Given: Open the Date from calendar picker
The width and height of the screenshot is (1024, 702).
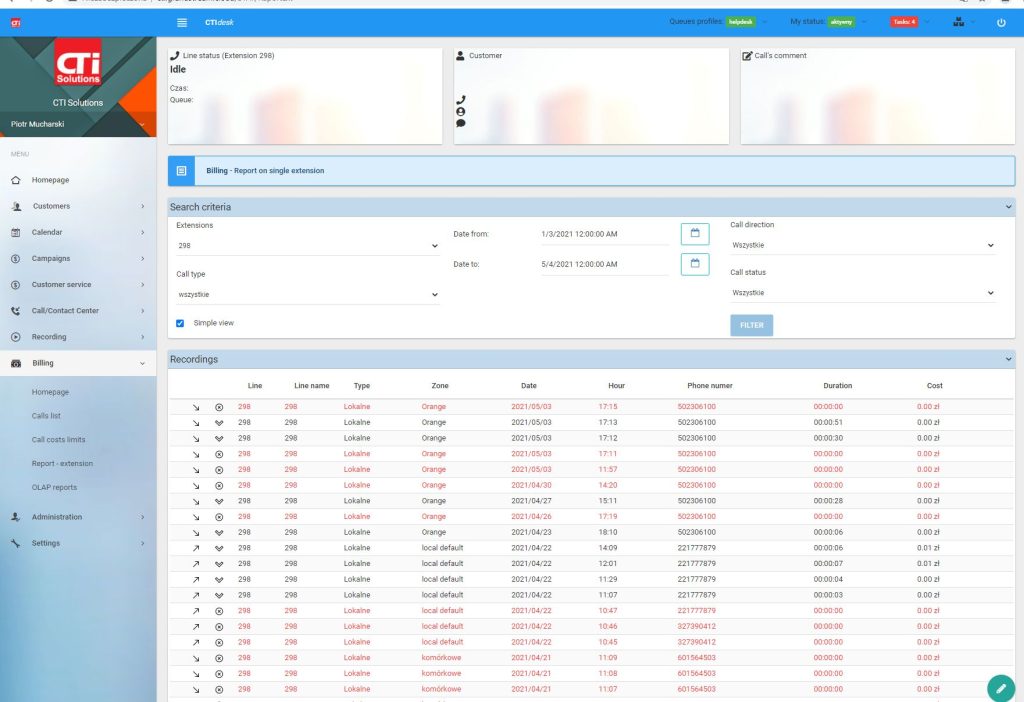Looking at the screenshot, I should 694,234.
